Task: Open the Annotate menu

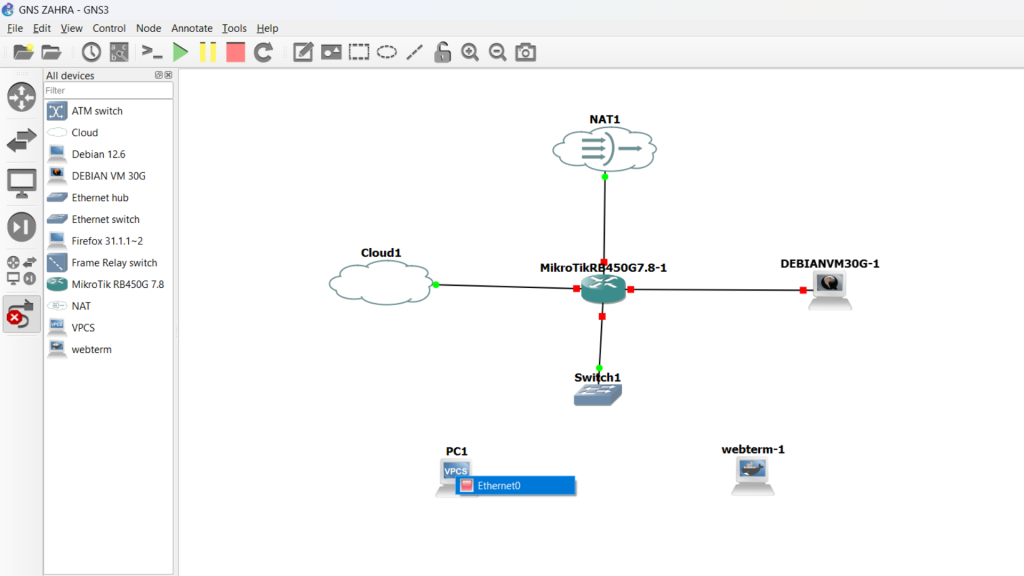Action: 191,28
